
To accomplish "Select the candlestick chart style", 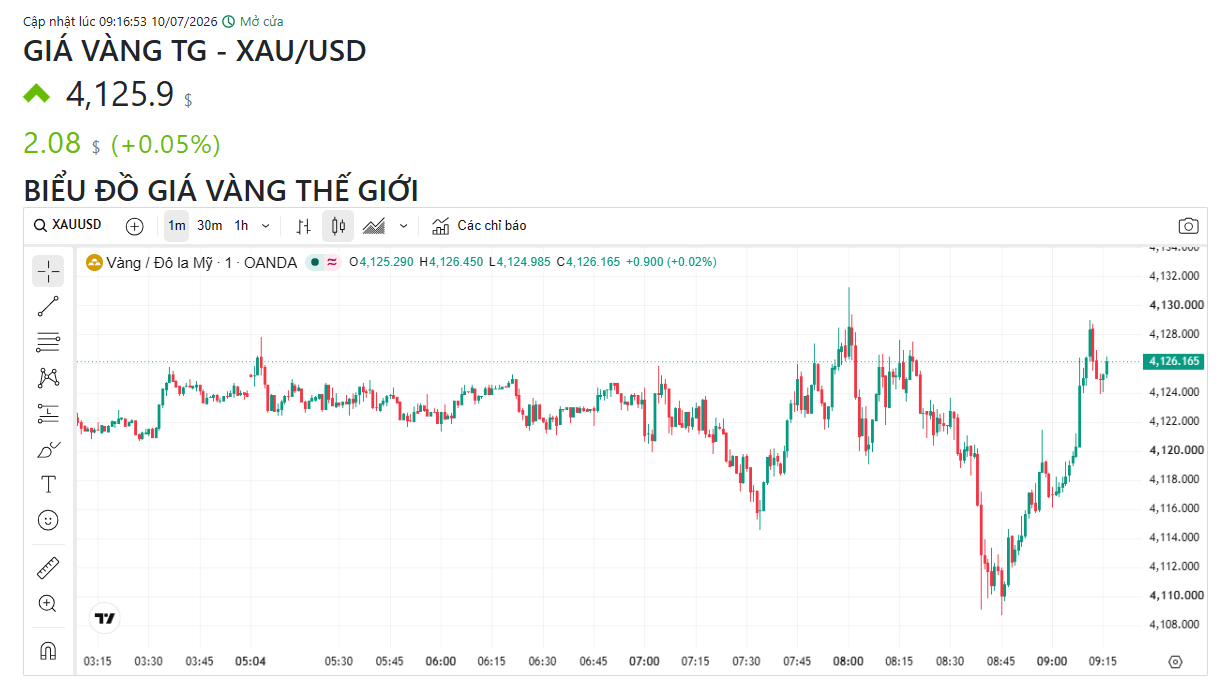I will [338, 226].
